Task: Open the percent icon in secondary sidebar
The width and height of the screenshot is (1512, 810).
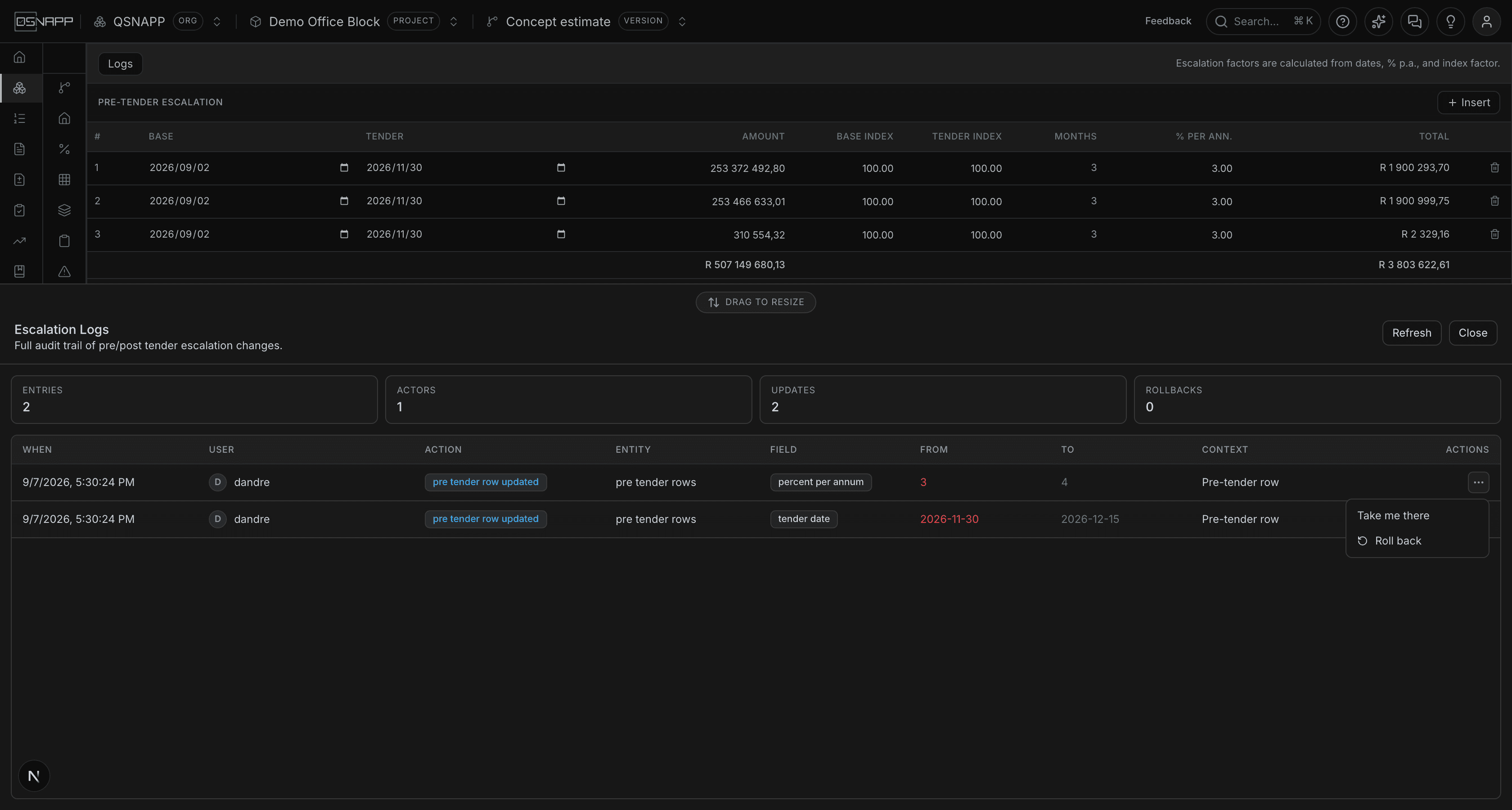Action: point(64,149)
